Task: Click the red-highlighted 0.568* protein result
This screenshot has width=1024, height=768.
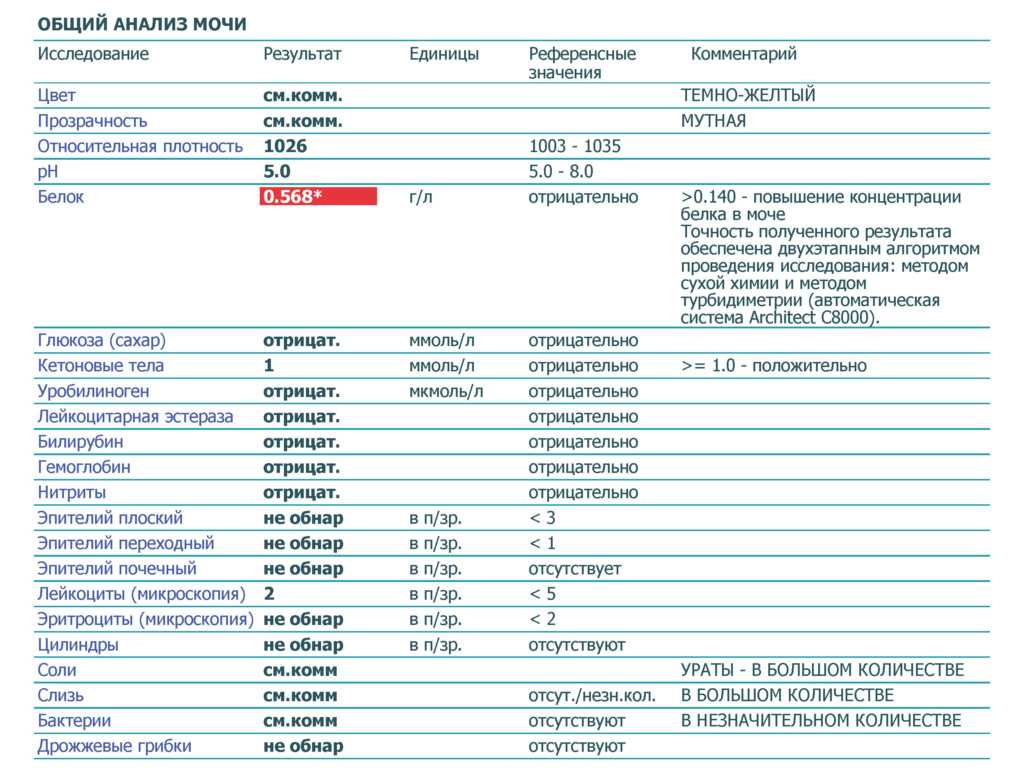Action: 318,197
